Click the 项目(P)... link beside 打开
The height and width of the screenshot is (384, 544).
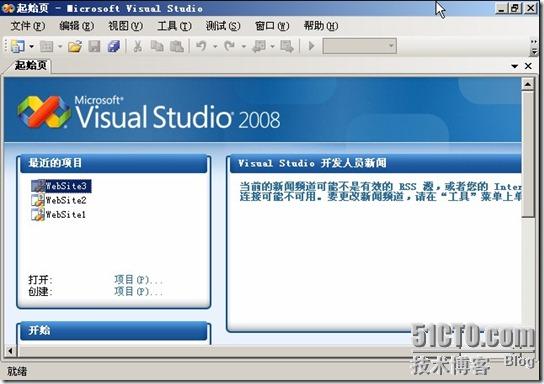click(138, 280)
